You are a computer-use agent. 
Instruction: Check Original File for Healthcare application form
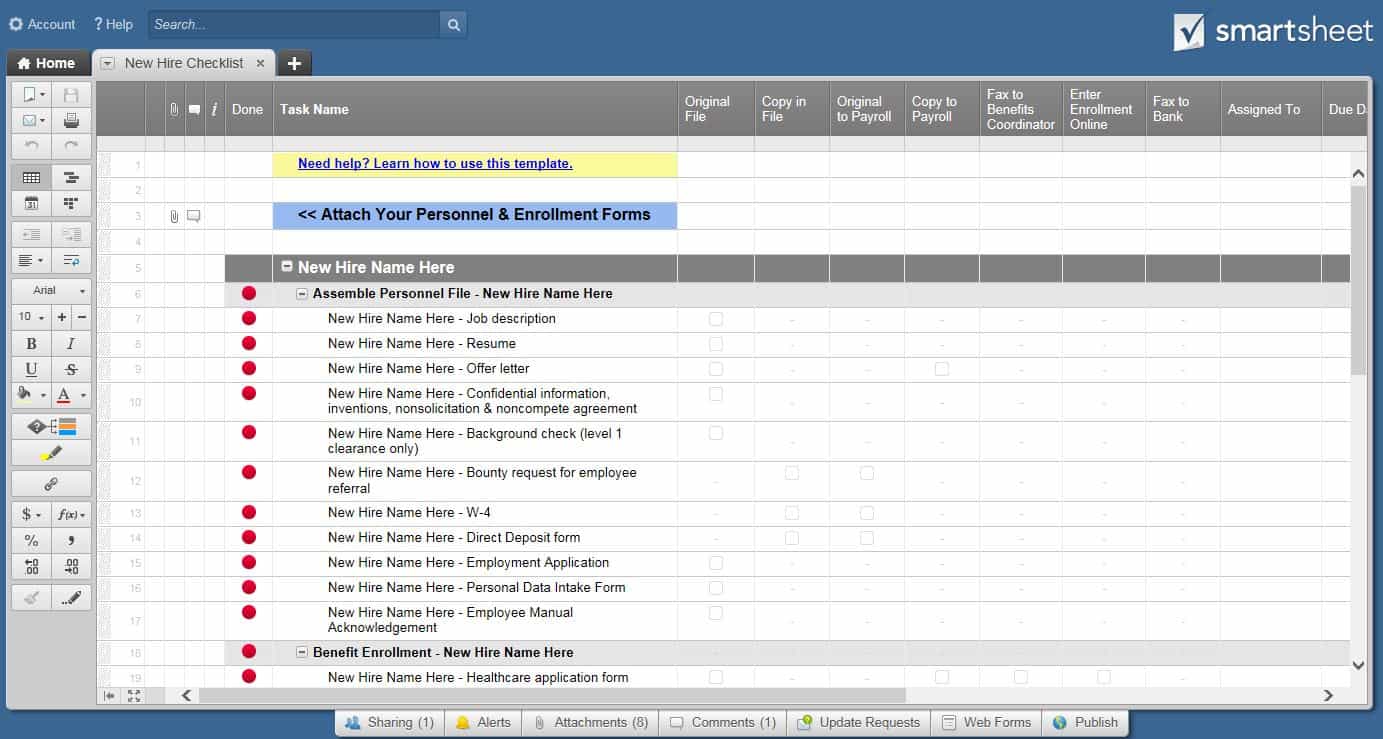tap(715, 677)
